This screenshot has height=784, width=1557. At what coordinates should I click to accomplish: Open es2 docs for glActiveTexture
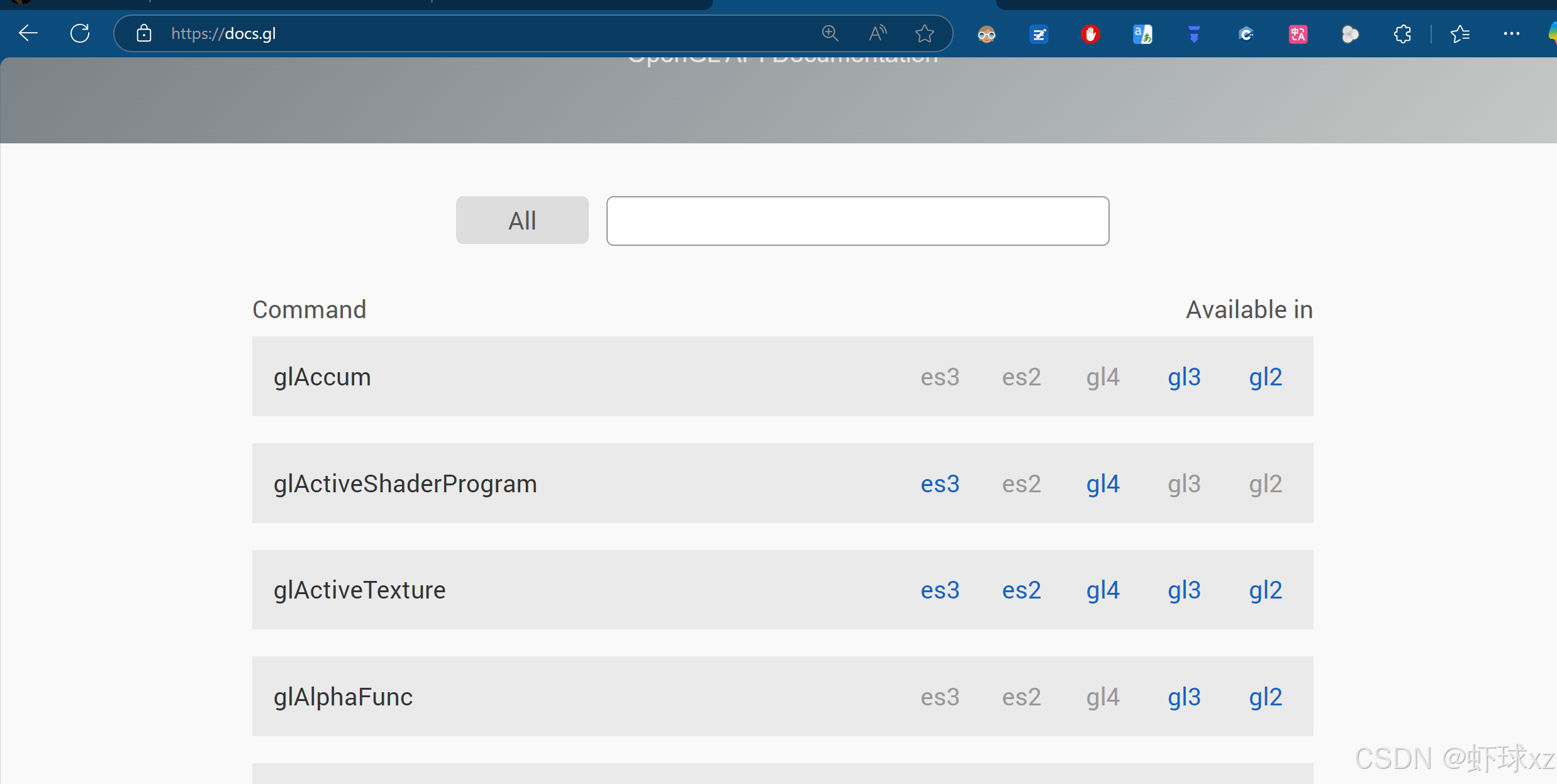[1021, 590]
